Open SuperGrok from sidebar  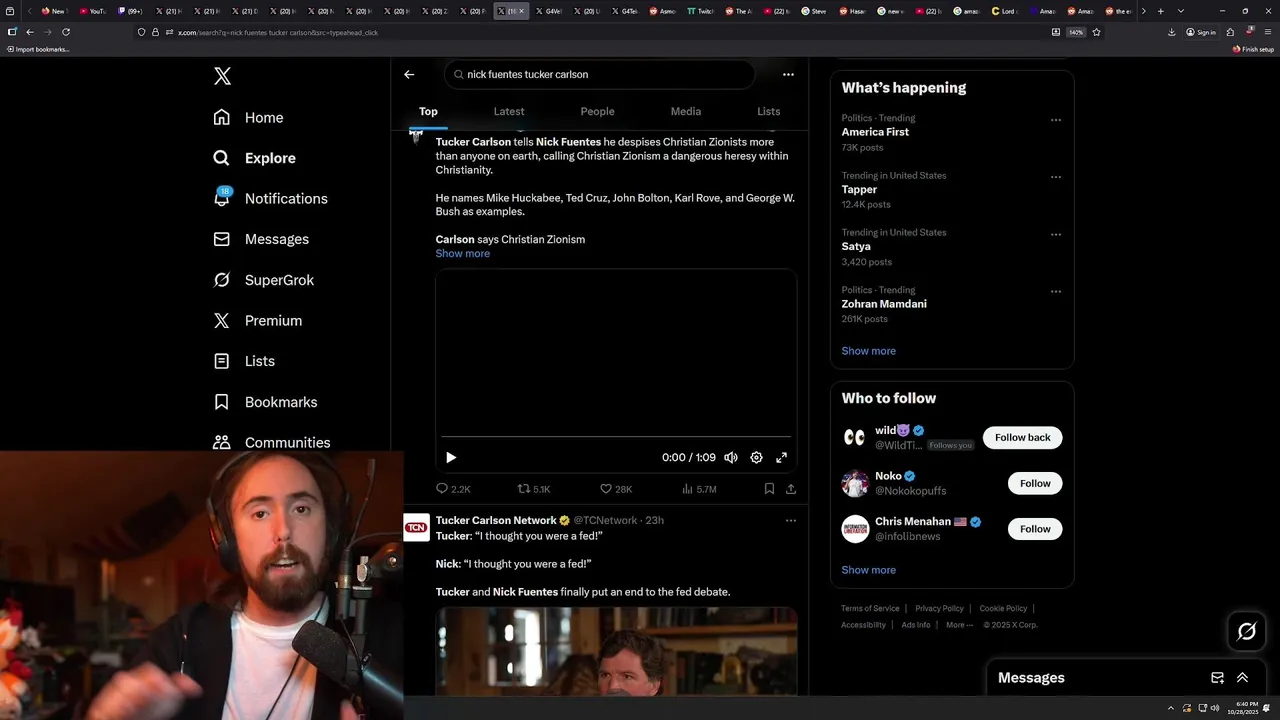pos(264,280)
